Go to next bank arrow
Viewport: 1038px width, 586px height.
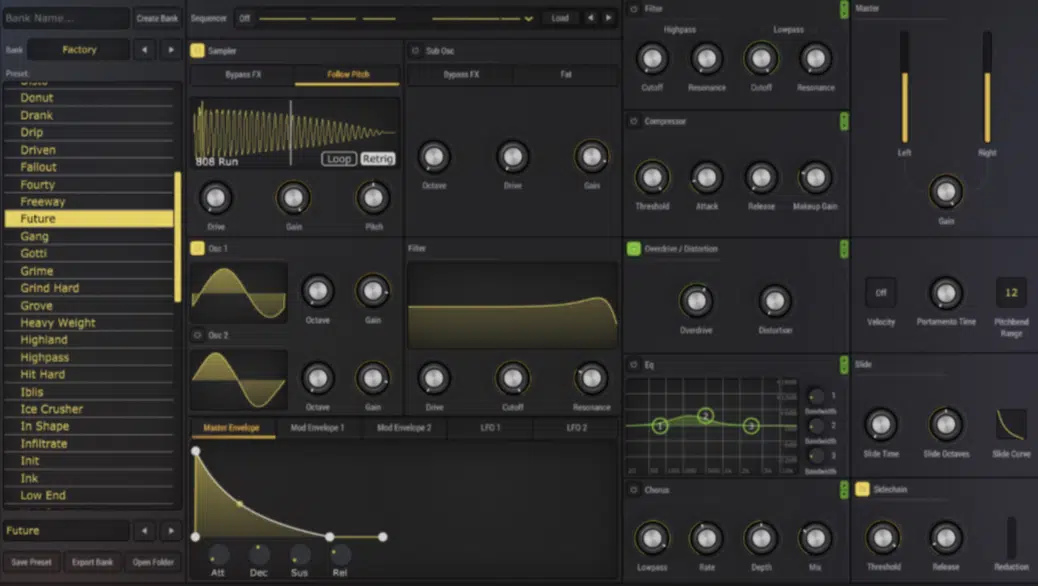(171, 50)
